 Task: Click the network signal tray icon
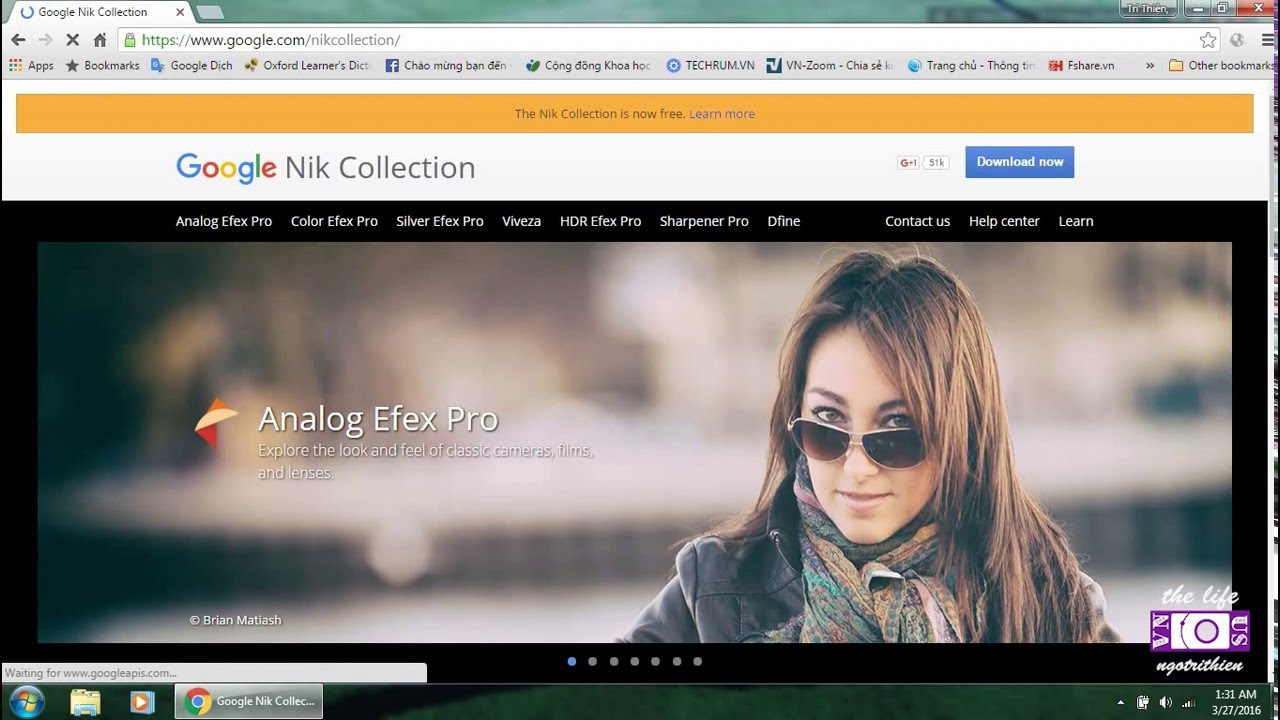click(x=1187, y=702)
